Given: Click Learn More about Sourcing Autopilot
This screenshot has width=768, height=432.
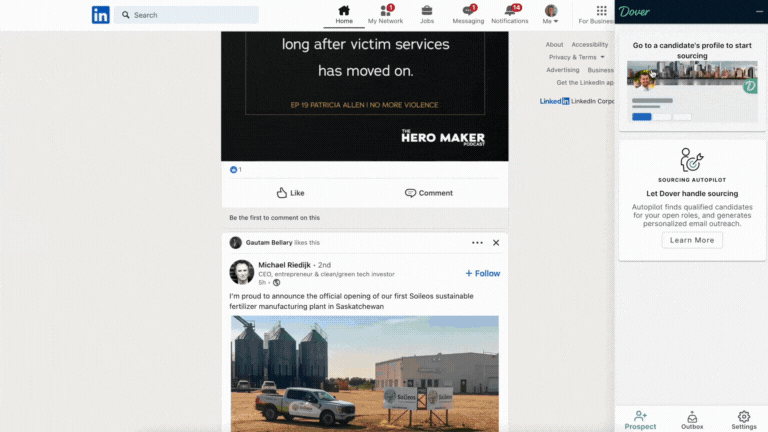Looking at the screenshot, I should (692, 240).
